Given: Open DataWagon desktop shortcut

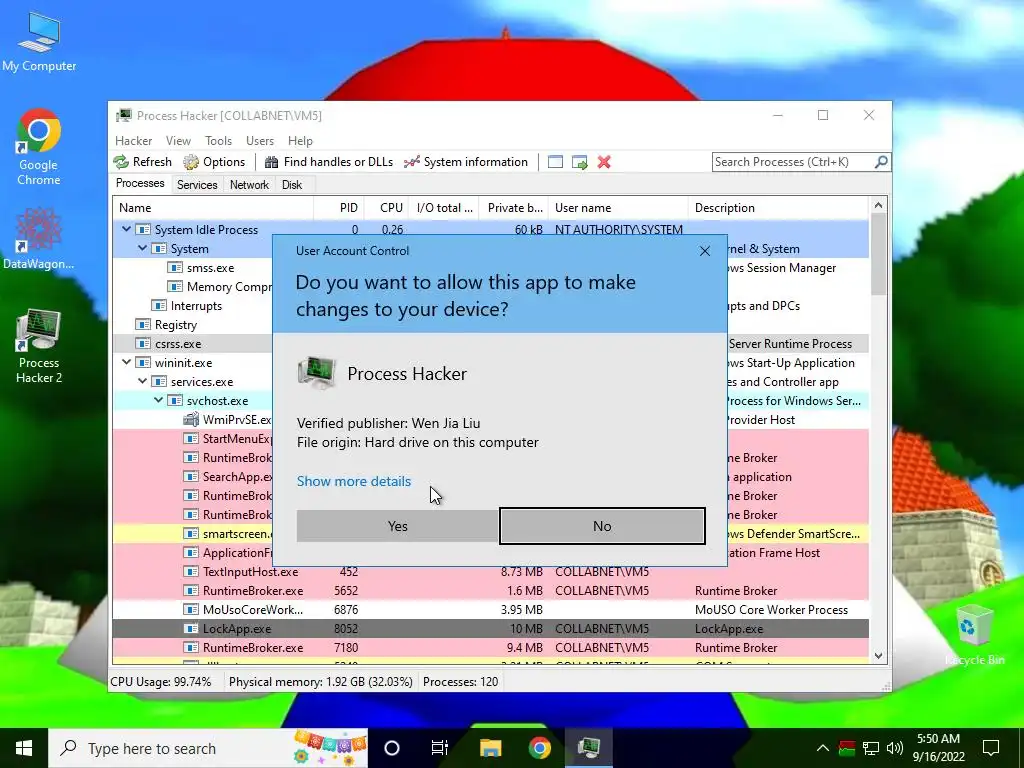Looking at the screenshot, I should 39,238.
